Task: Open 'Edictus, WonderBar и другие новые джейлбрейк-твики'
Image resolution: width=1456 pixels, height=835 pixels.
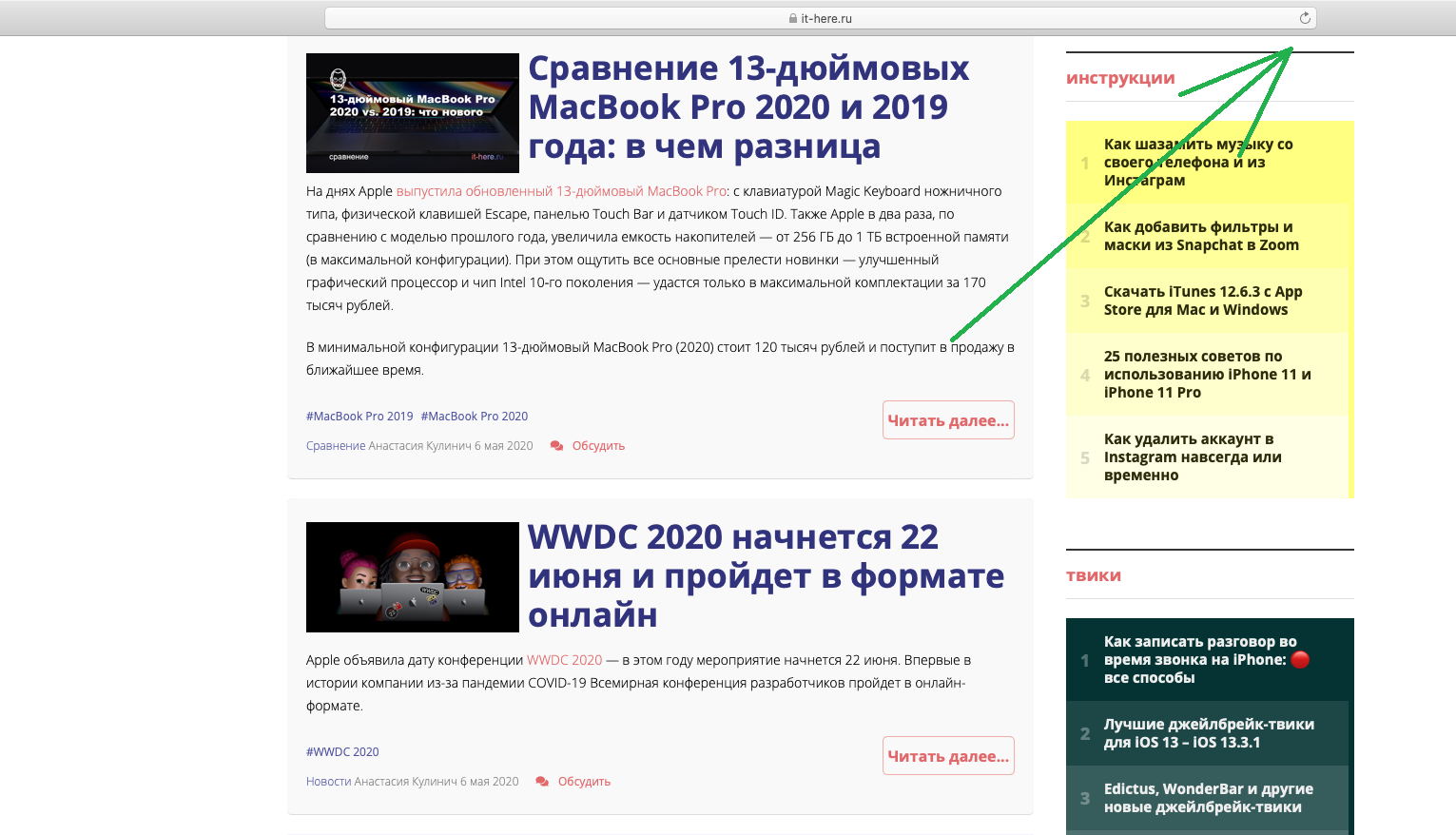Action: 1209,798
